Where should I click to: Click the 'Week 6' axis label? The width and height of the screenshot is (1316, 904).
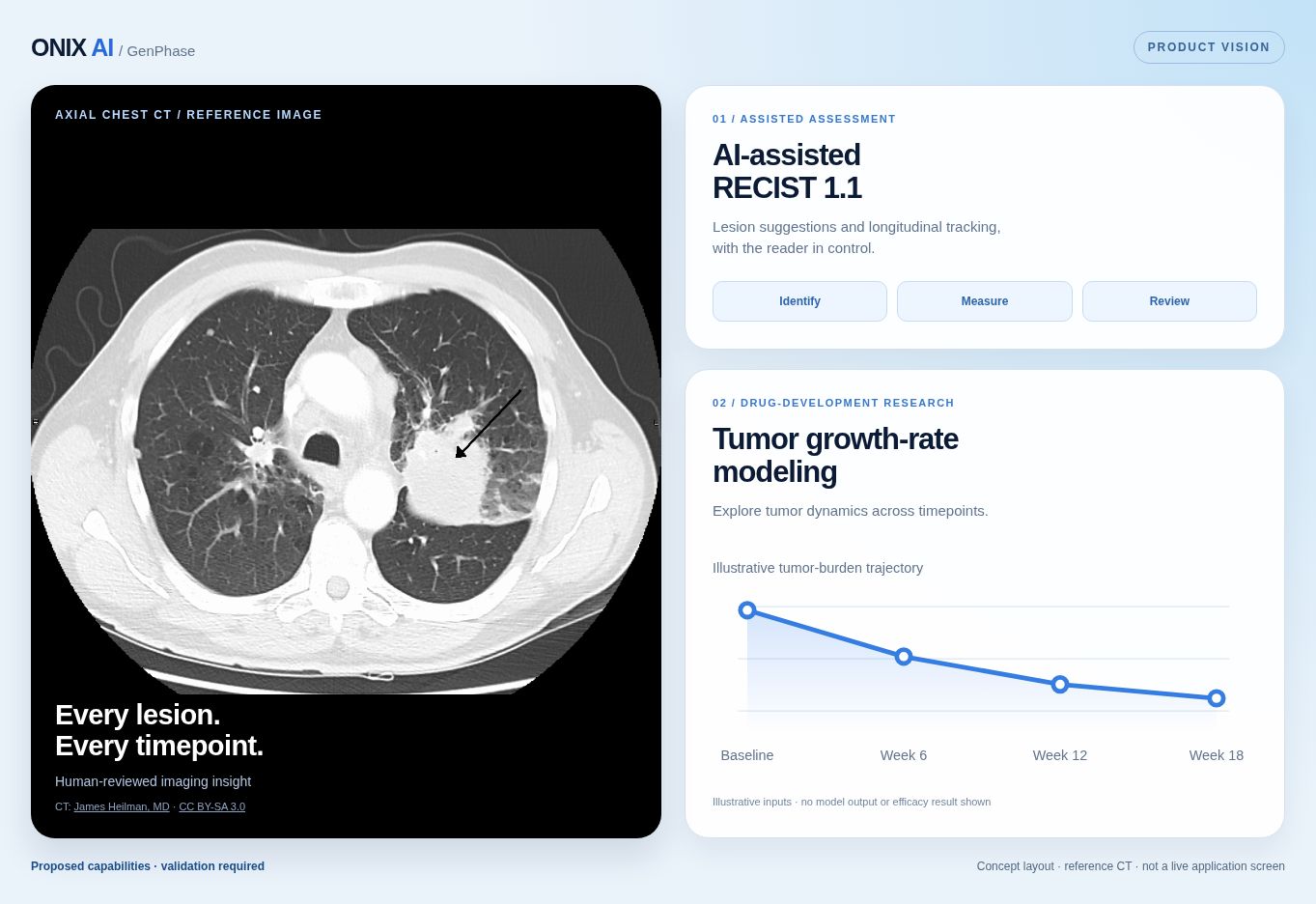point(904,755)
